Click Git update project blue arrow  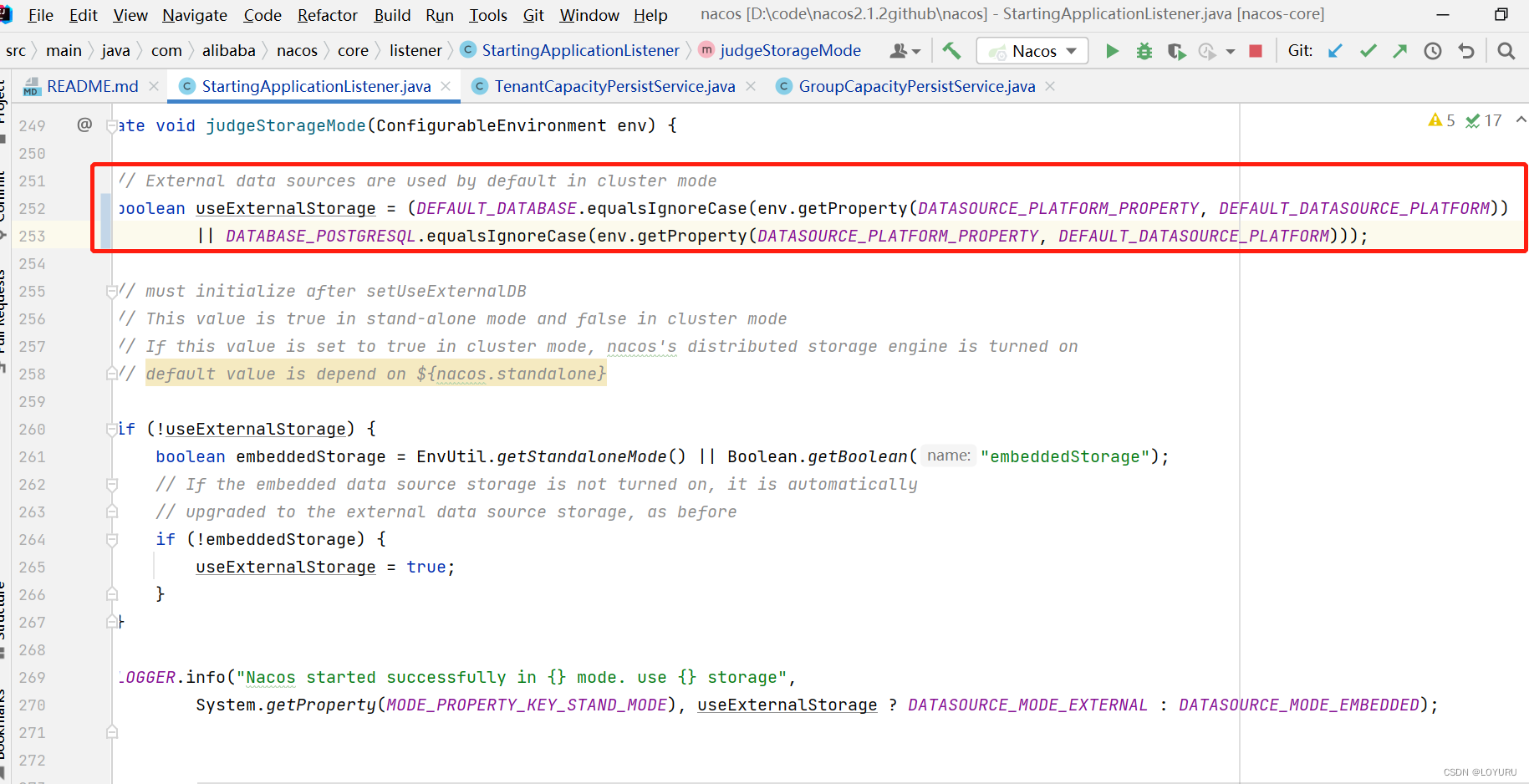tap(1335, 51)
